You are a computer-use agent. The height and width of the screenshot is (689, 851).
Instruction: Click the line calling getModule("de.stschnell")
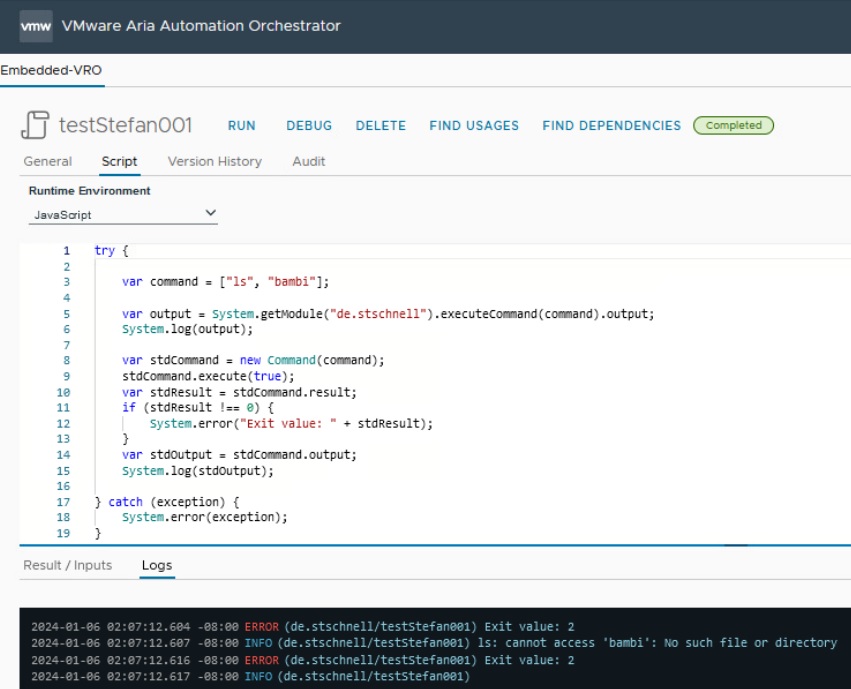point(388,314)
